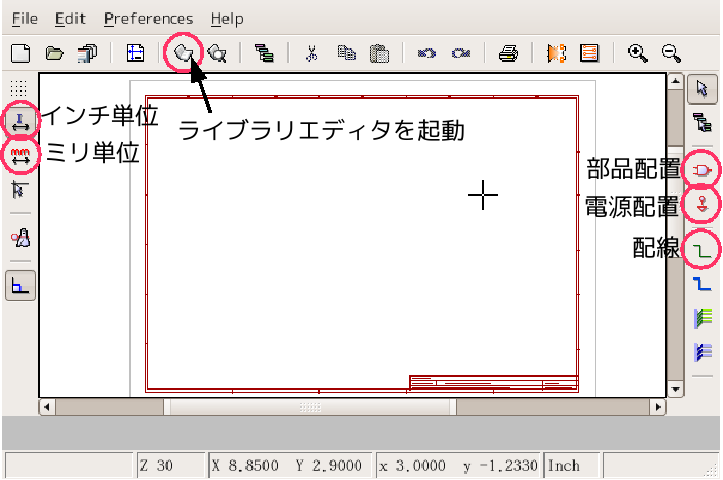The height and width of the screenshot is (480, 723).
Task: Open the library browser icon
Action: [x=216, y=53]
